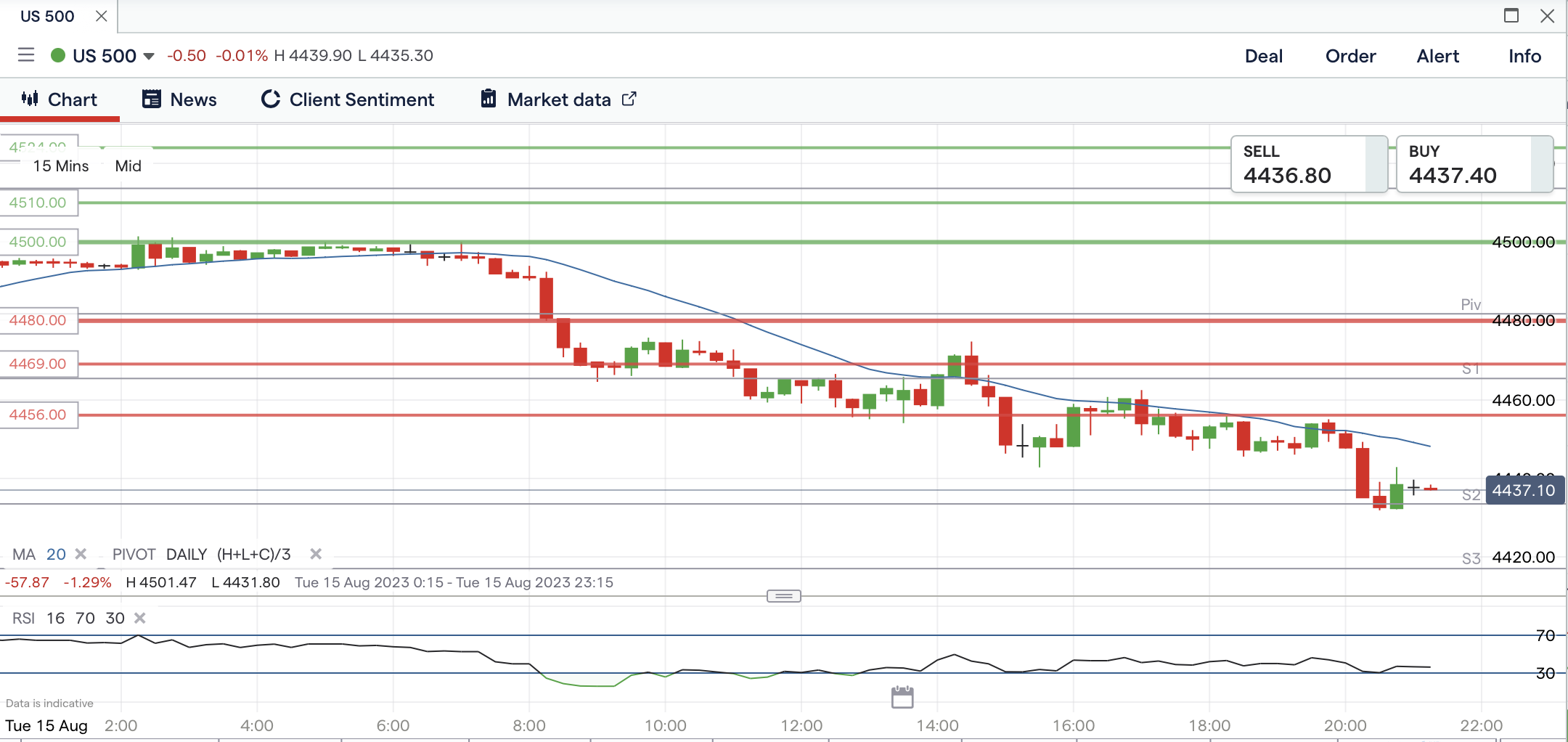1568x742 pixels.
Task: Select the 4480.00 red level label
Action: 38,320
